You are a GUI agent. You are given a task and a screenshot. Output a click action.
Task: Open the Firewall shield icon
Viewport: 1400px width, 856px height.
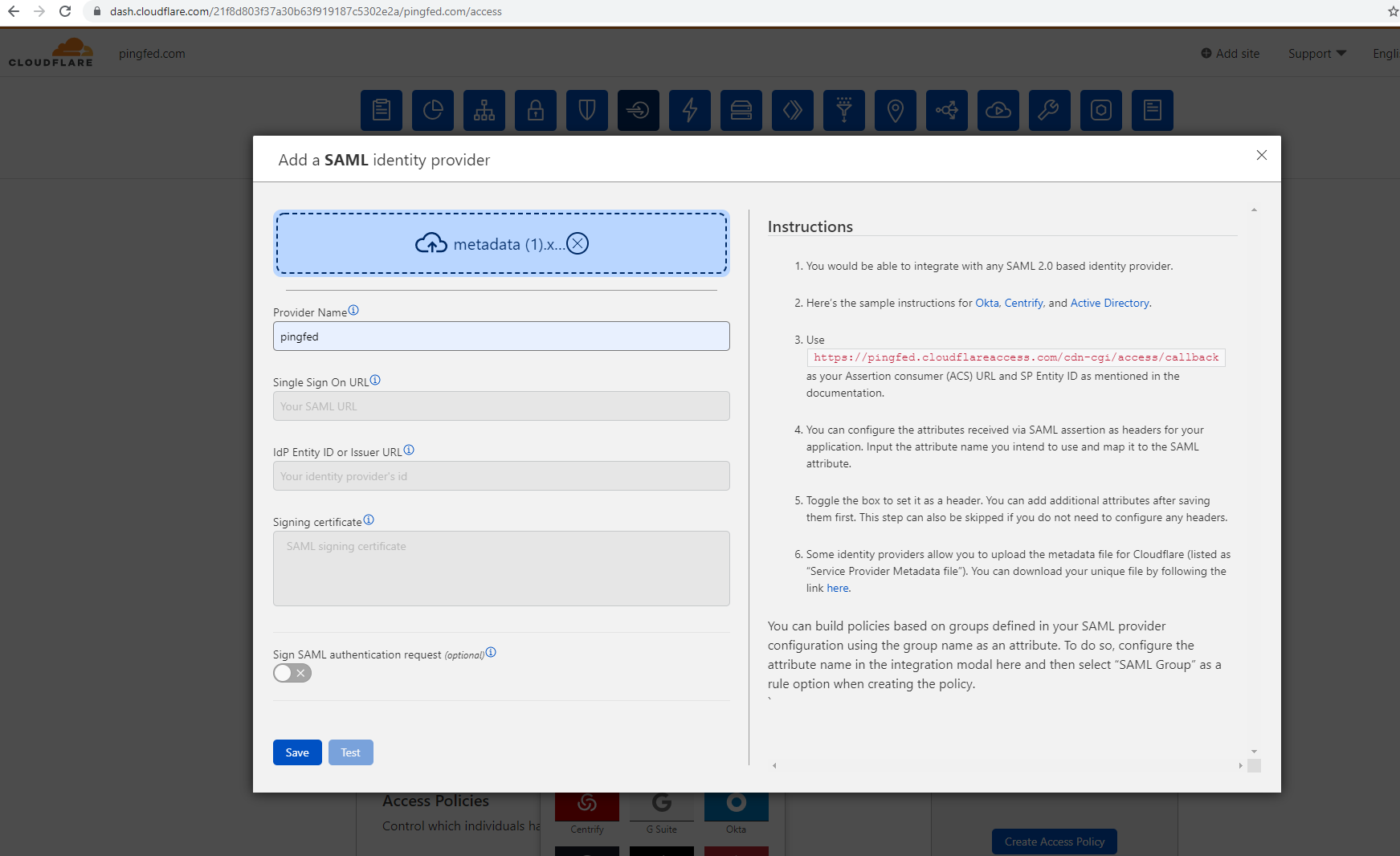[x=587, y=110]
